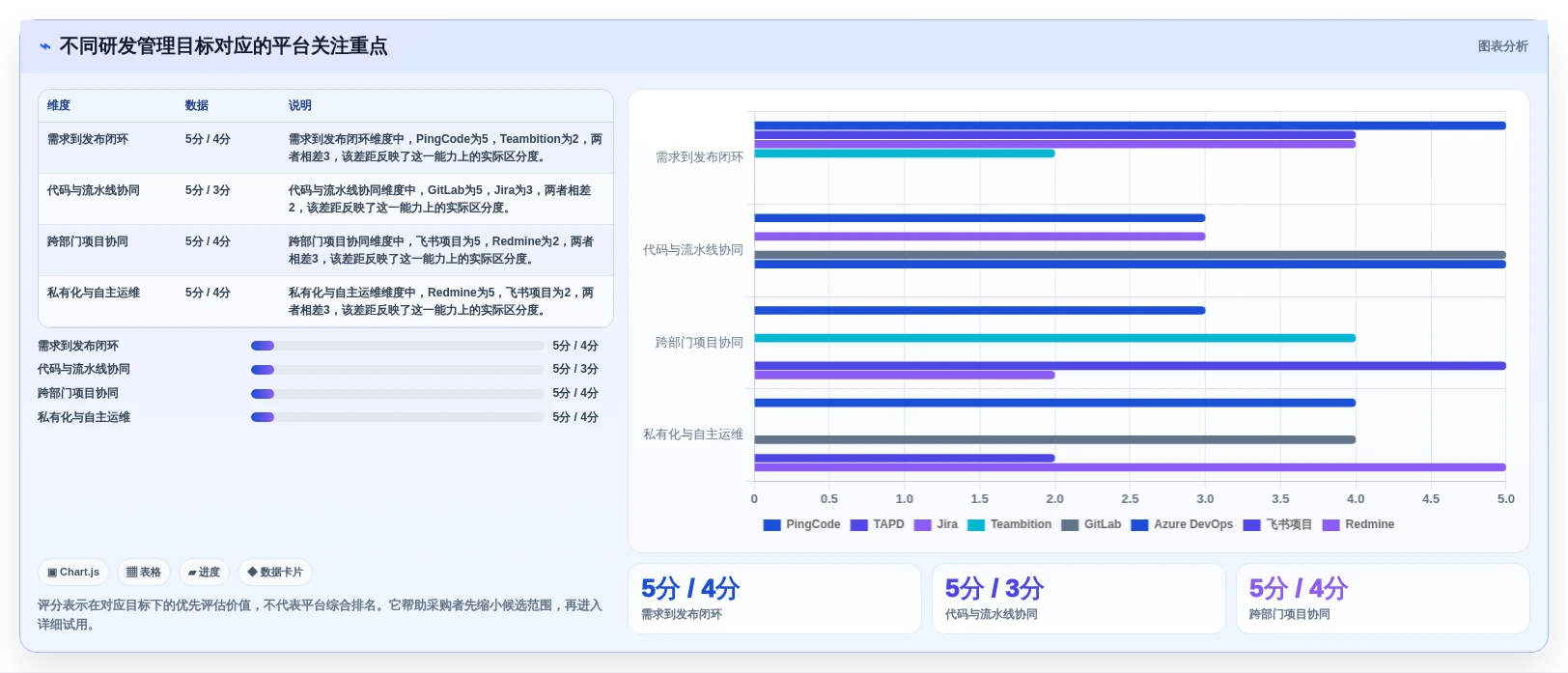Click the Chart.js tag chip
Image resolution: width=1568 pixels, height=673 pixels.
73,573
